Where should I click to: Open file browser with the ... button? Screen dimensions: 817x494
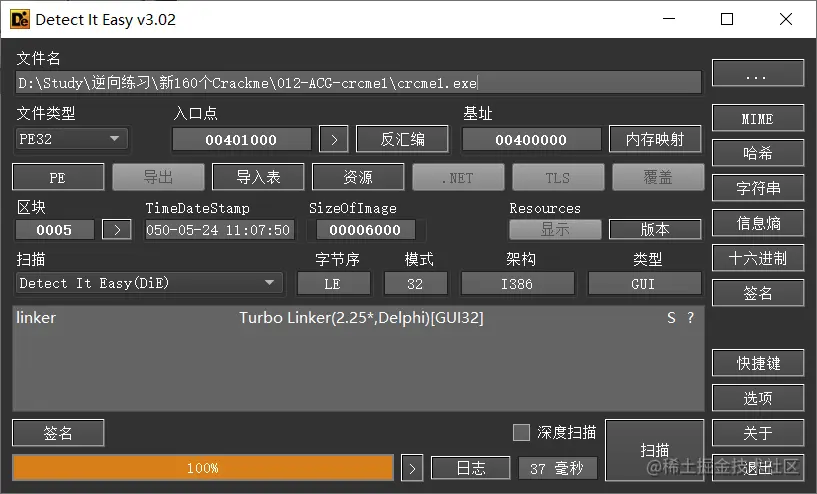(758, 73)
